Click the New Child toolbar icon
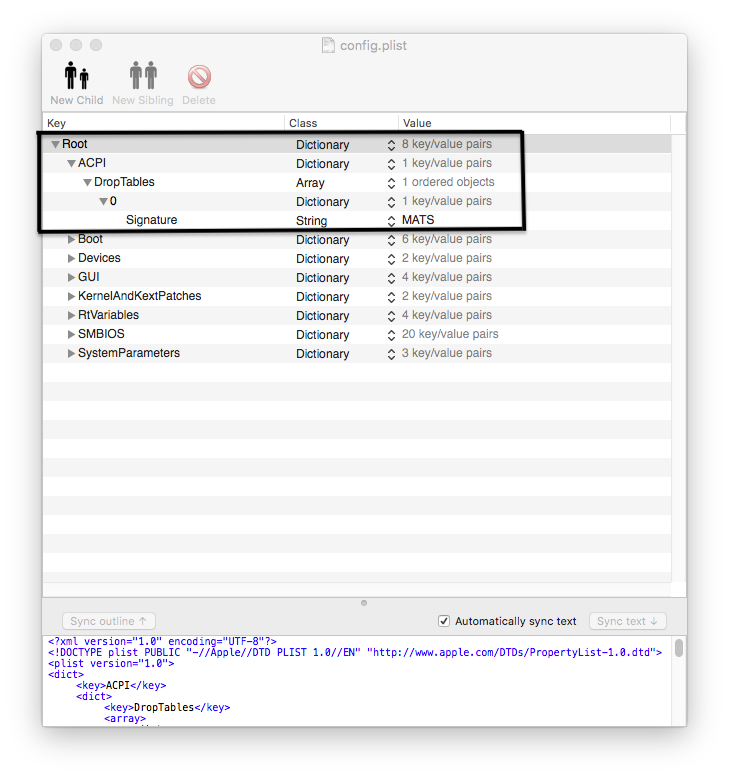Viewport: 729px width, 777px height. pyautogui.click(x=76, y=77)
